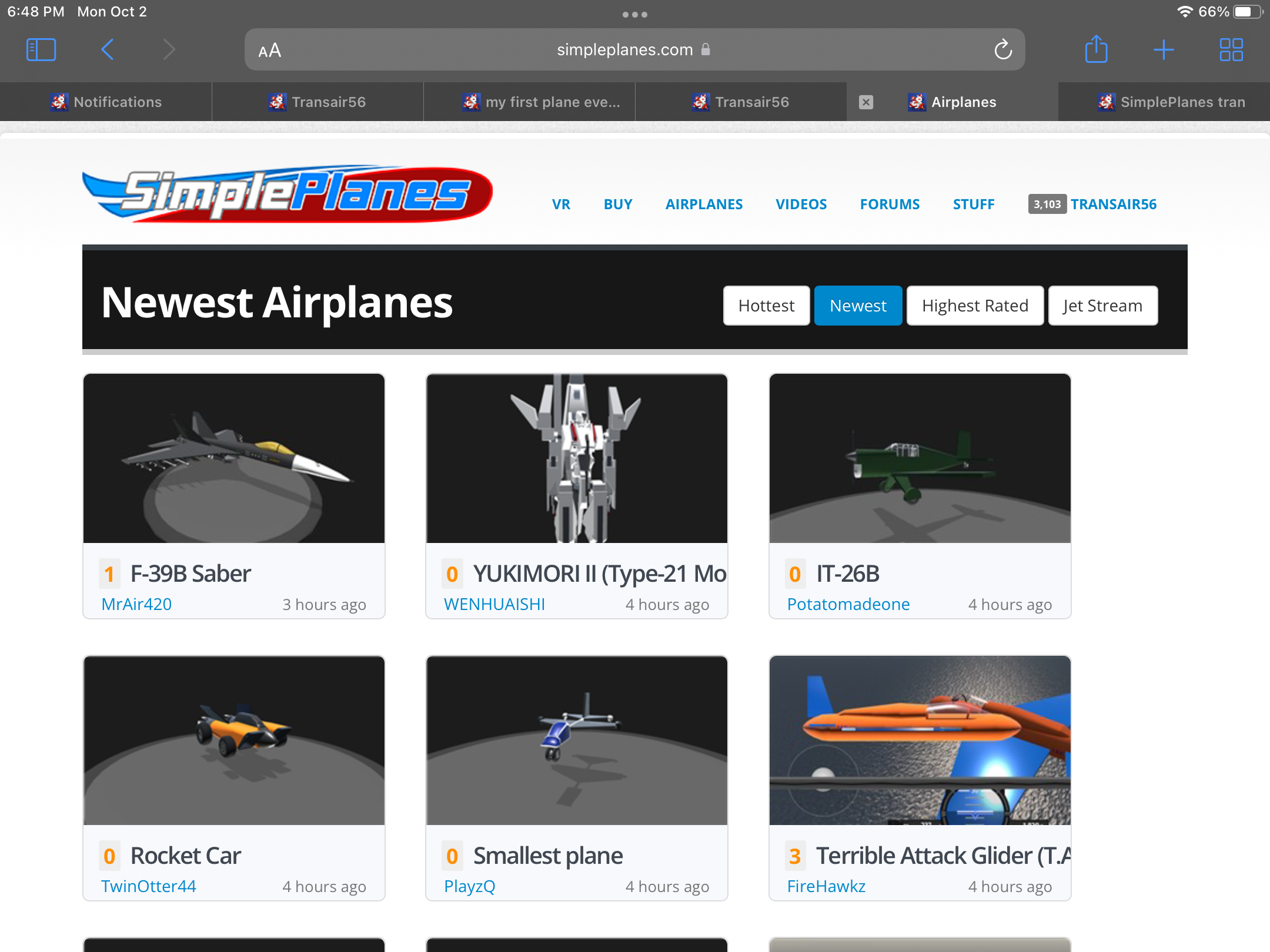Tap the simpleplanes.com address bar
This screenshot has width=1270, height=952.
pos(635,50)
